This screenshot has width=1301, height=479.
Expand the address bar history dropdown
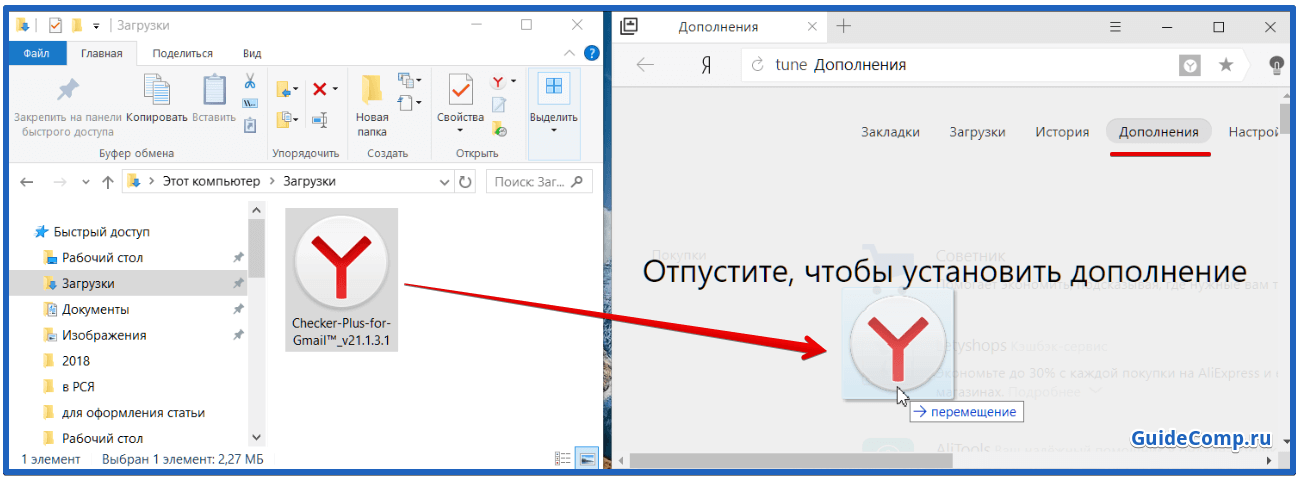click(x=445, y=182)
